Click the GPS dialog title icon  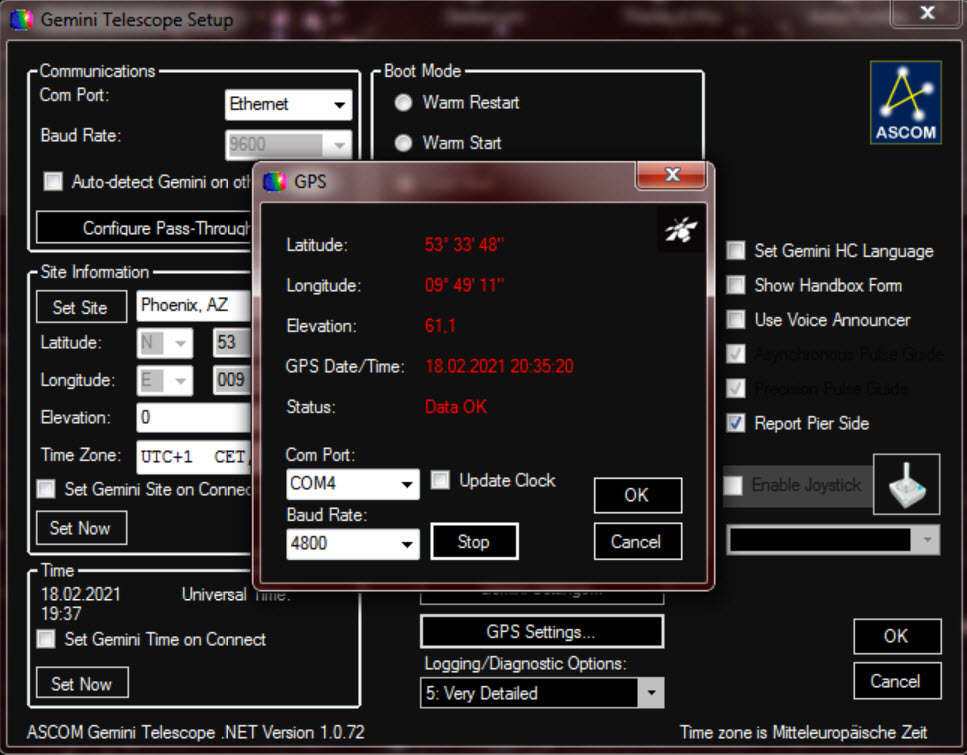click(x=275, y=181)
